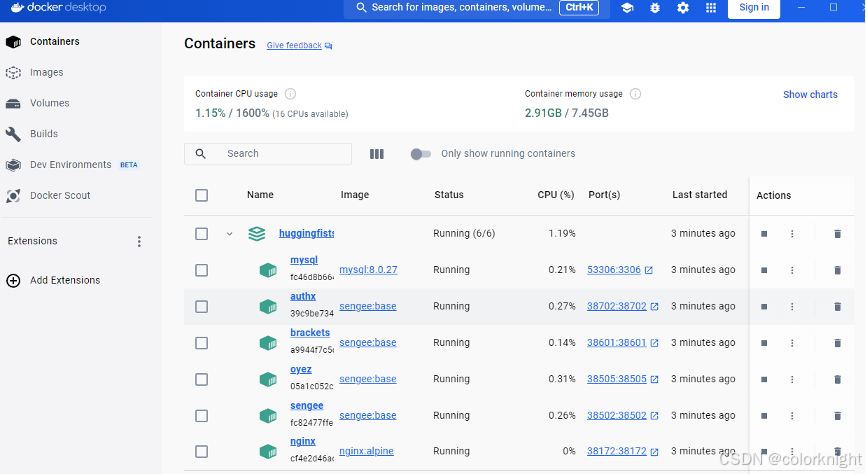The width and height of the screenshot is (866, 474).
Task: Delete the mysql container
Action: pyautogui.click(x=837, y=270)
